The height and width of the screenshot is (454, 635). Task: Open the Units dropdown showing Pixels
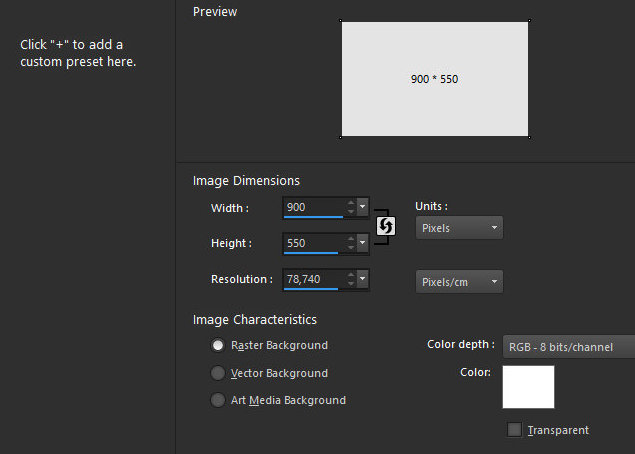pyautogui.click(x=459, y=228)
